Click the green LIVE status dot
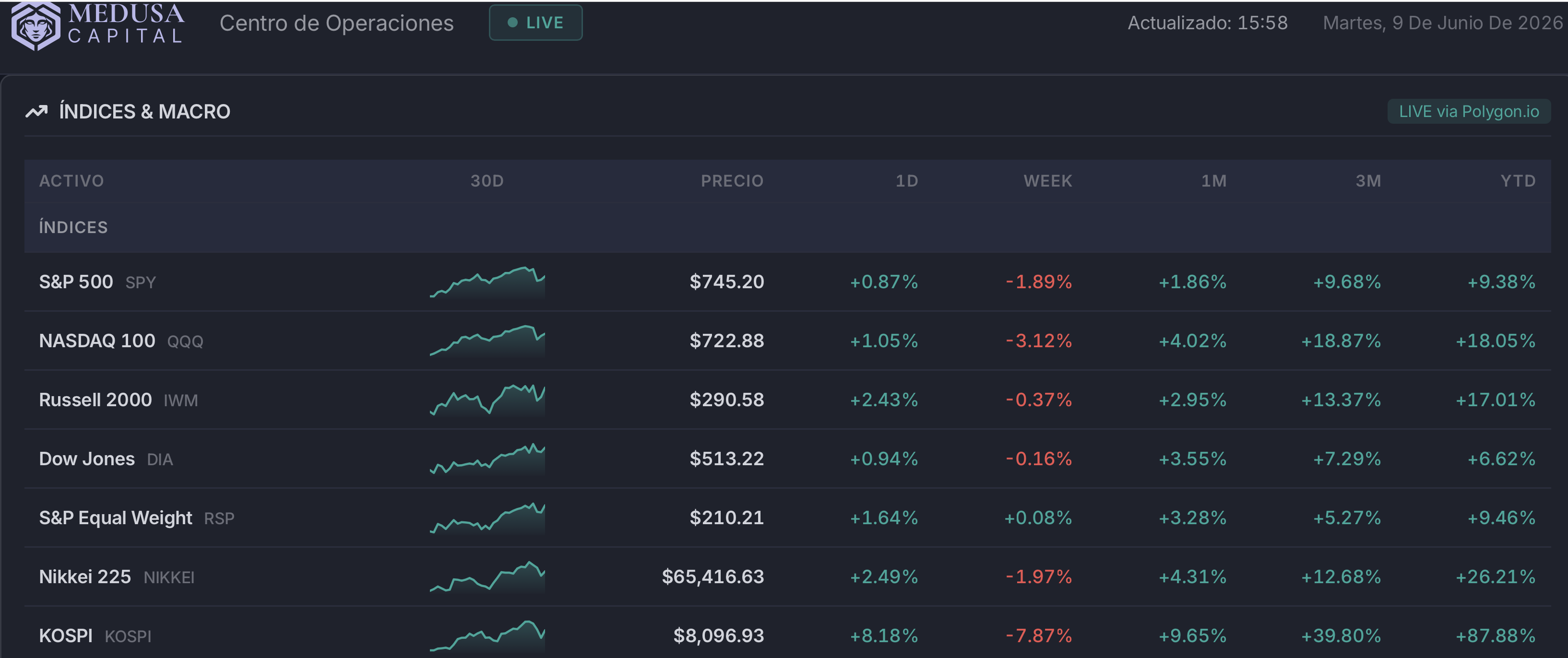 tap(512, 23)
